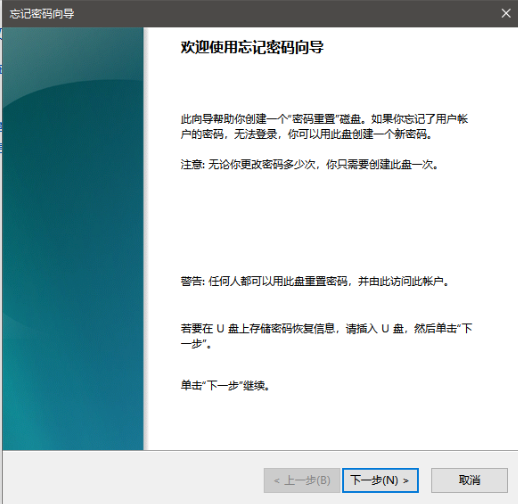The image size is (518, 504).
Task: Click the 取消 button
Action: 469,480
